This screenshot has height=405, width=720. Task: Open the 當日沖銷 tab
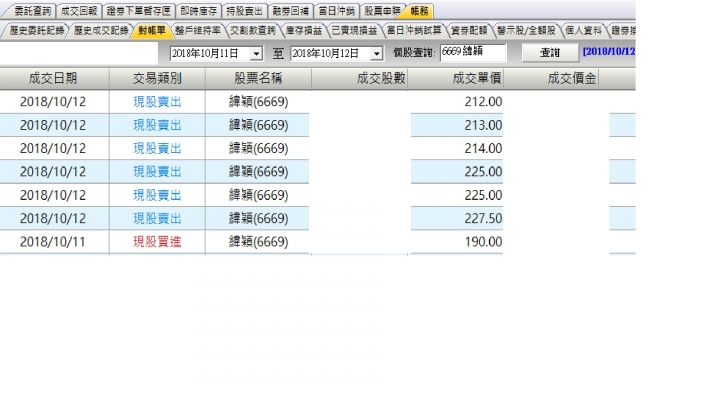[337, 11]
